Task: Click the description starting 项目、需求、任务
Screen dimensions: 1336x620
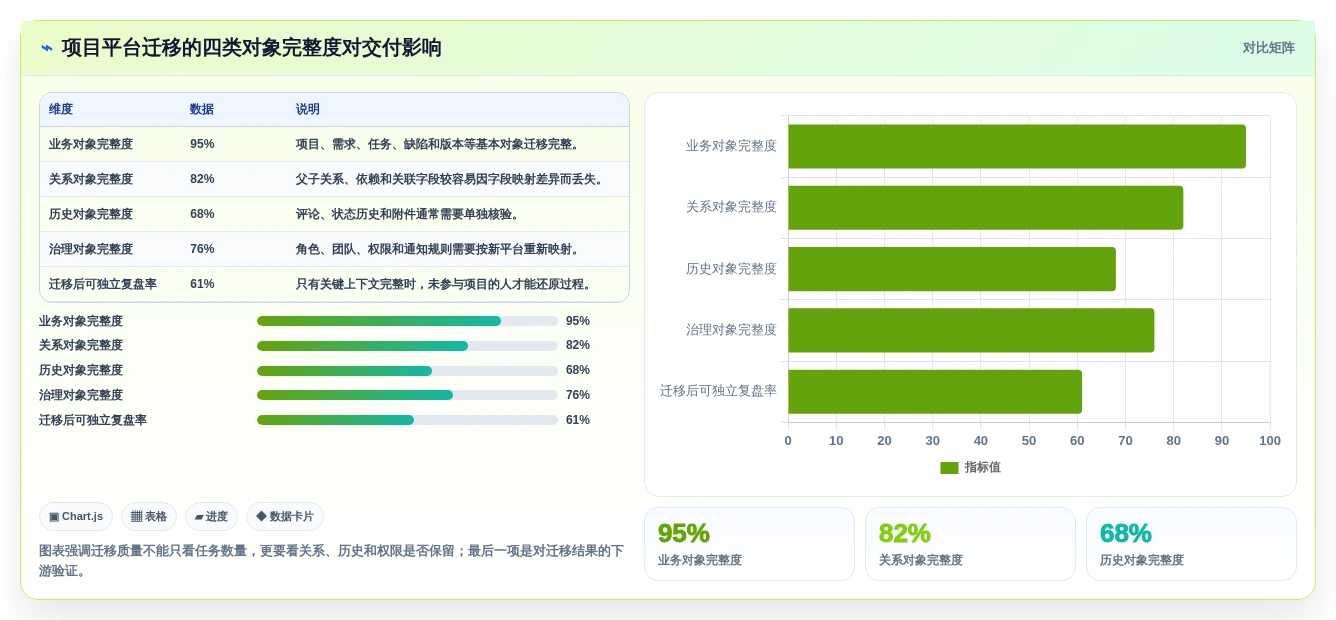Action: pos(438,144)
